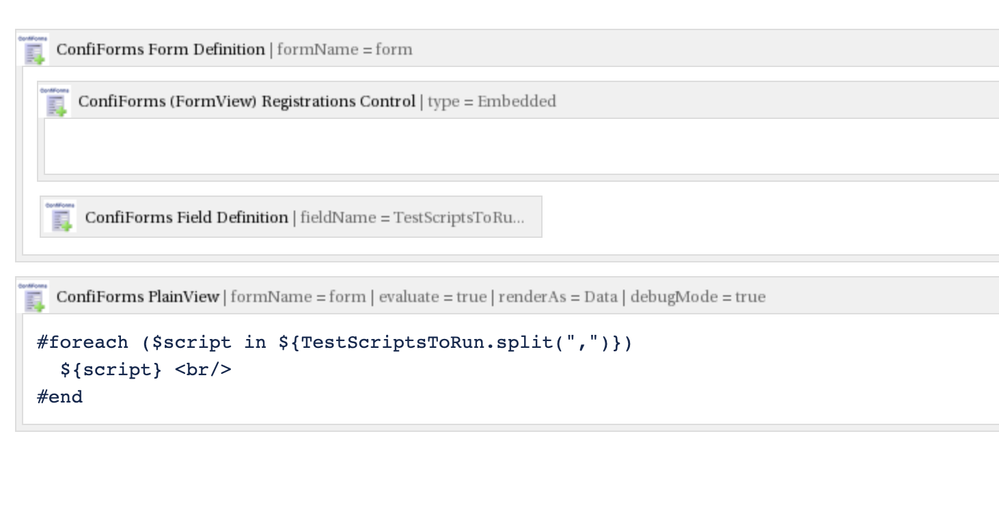Viewport: 999px width, 529px height.
Task: Click the Registrations Control macro icon
Action: pos(55,102)
